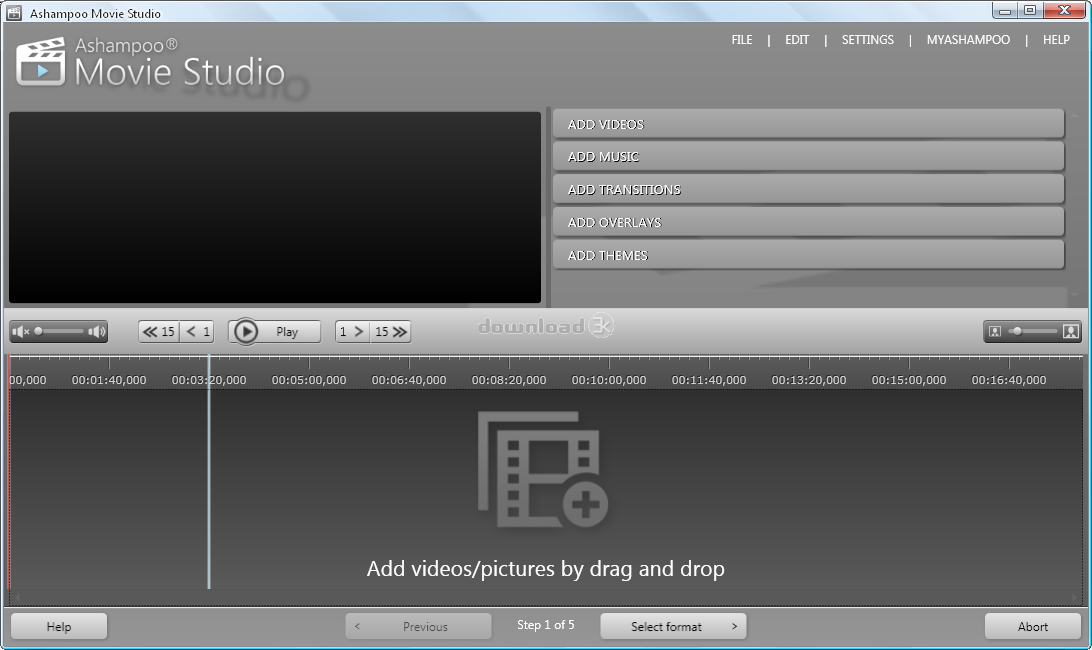The width and height of the screenshot is (1092, 650).
Task: Expand the ADD TRANSITIONS section
Action: tap(809, 189)
